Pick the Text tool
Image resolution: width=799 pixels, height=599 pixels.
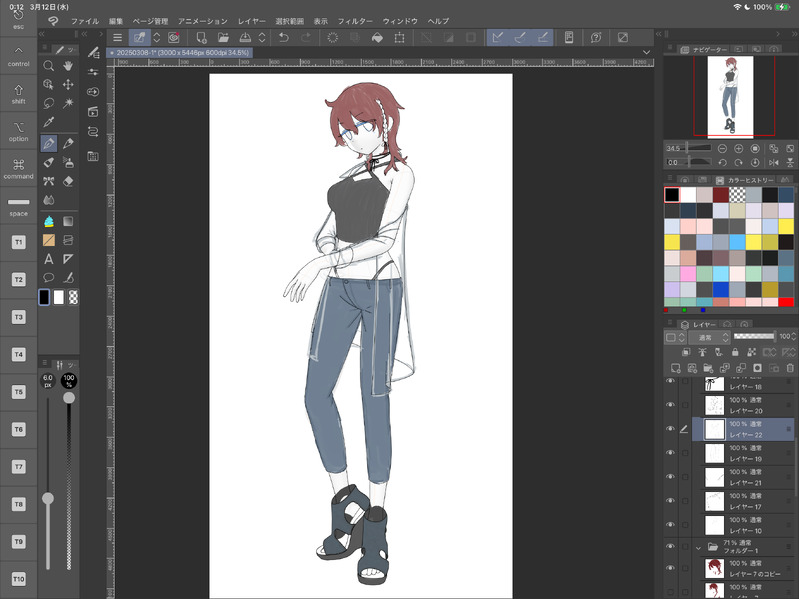point(48,258)
